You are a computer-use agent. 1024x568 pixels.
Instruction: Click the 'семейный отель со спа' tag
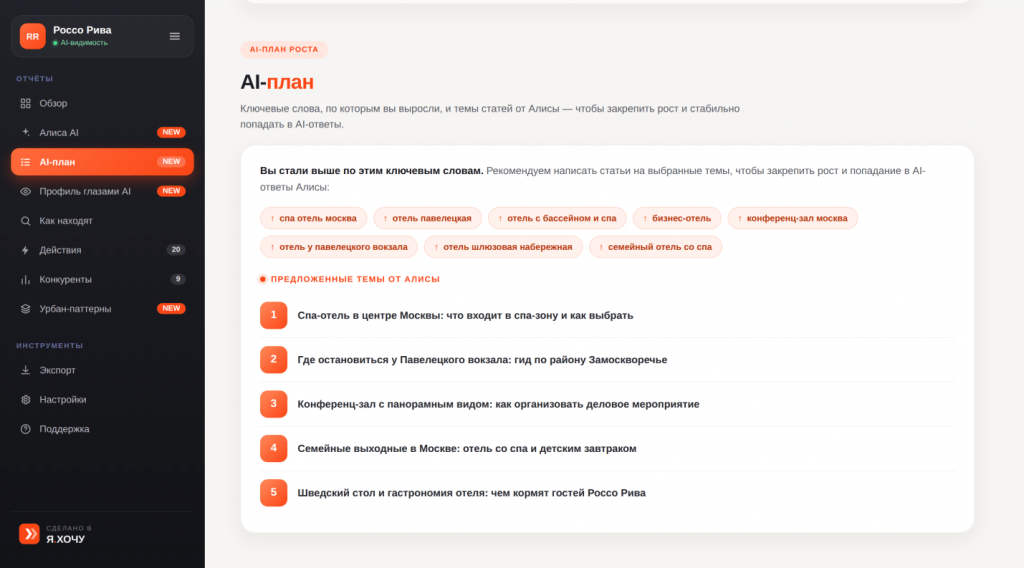coord(655,247)
